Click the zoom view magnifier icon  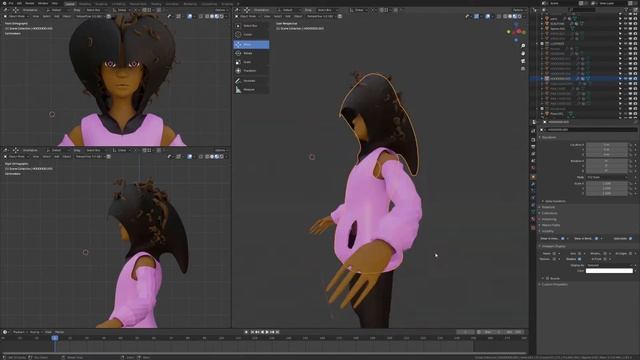point(523,46)
